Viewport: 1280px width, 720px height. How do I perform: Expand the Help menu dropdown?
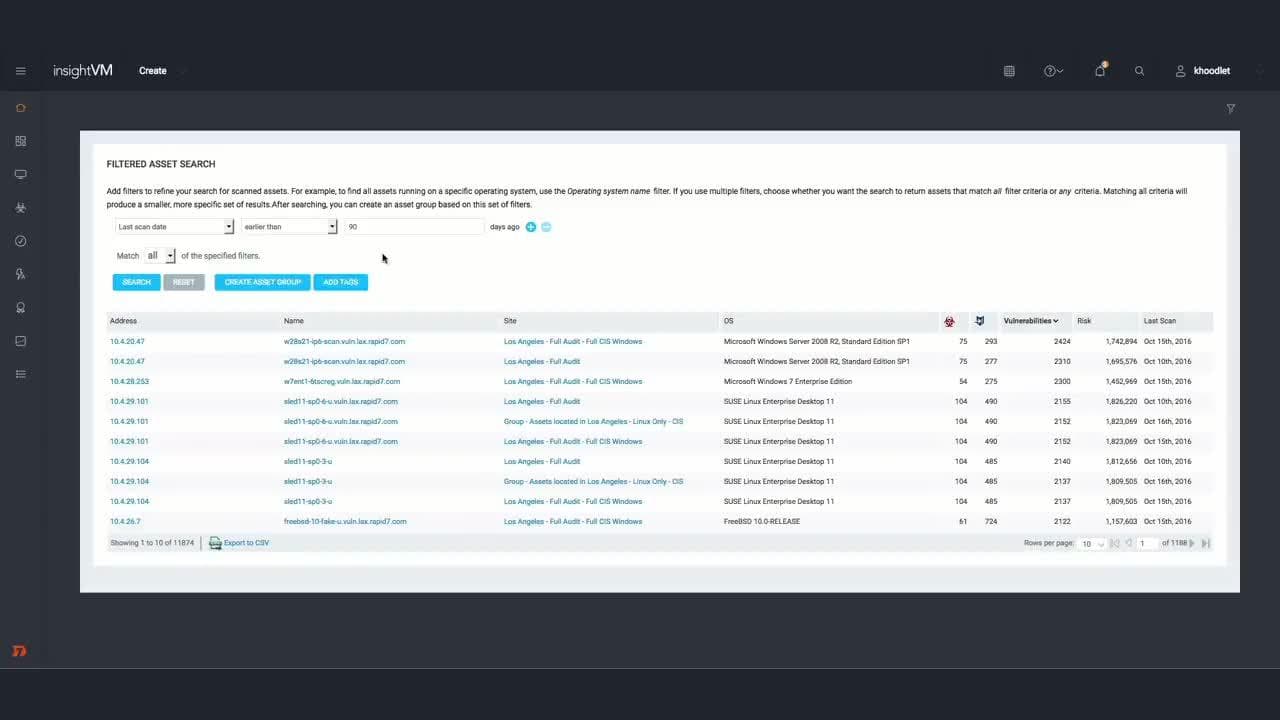tap(1053, 71)
